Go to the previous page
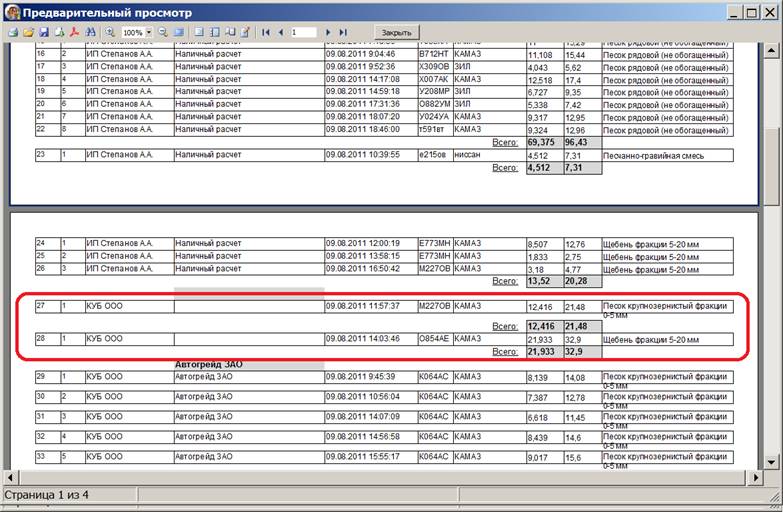This screenshot has height=512, width=783. coord(281,32)
